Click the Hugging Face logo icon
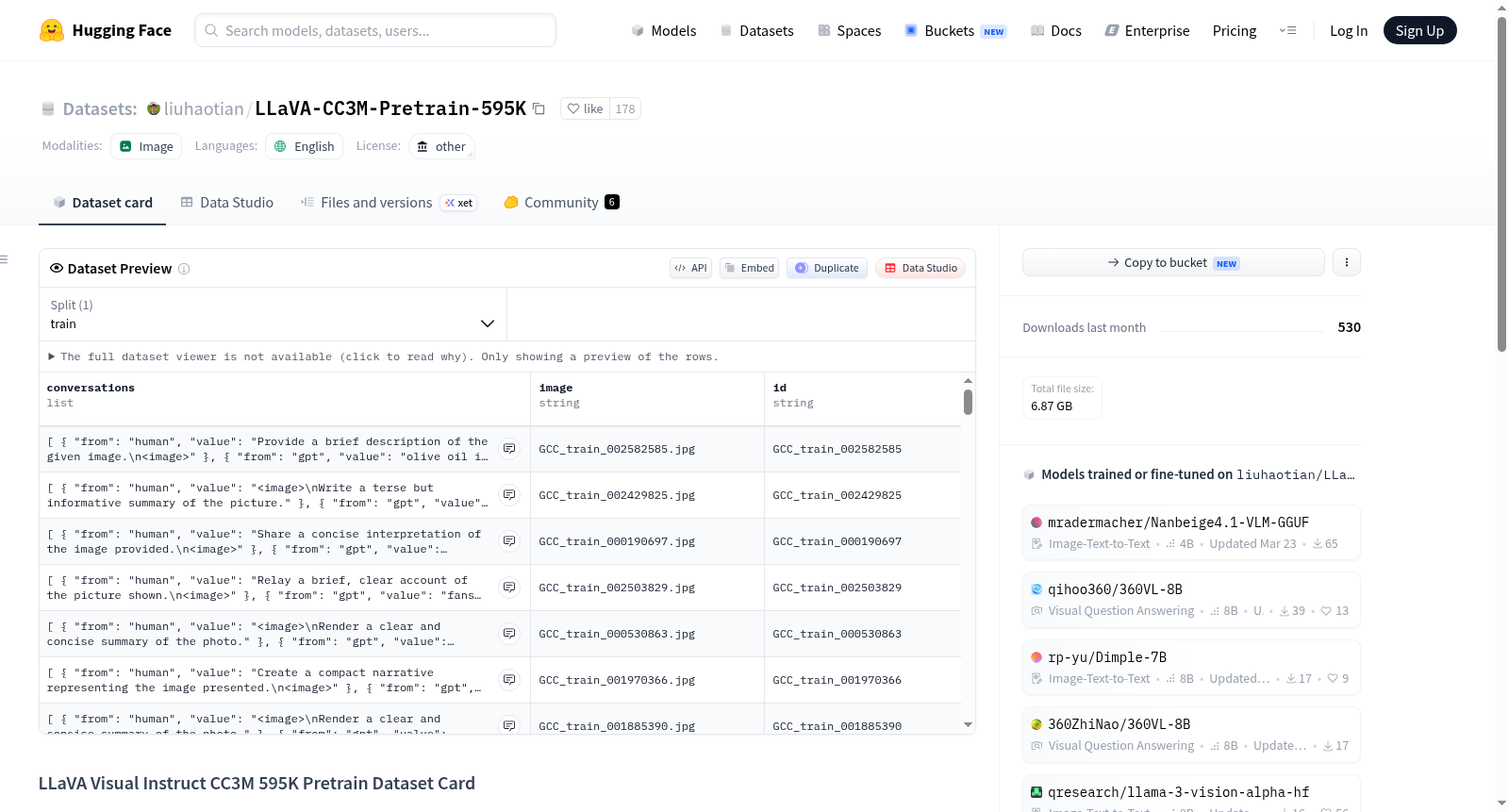Viewport: 1509px width, 812px height. pos(52,30)
